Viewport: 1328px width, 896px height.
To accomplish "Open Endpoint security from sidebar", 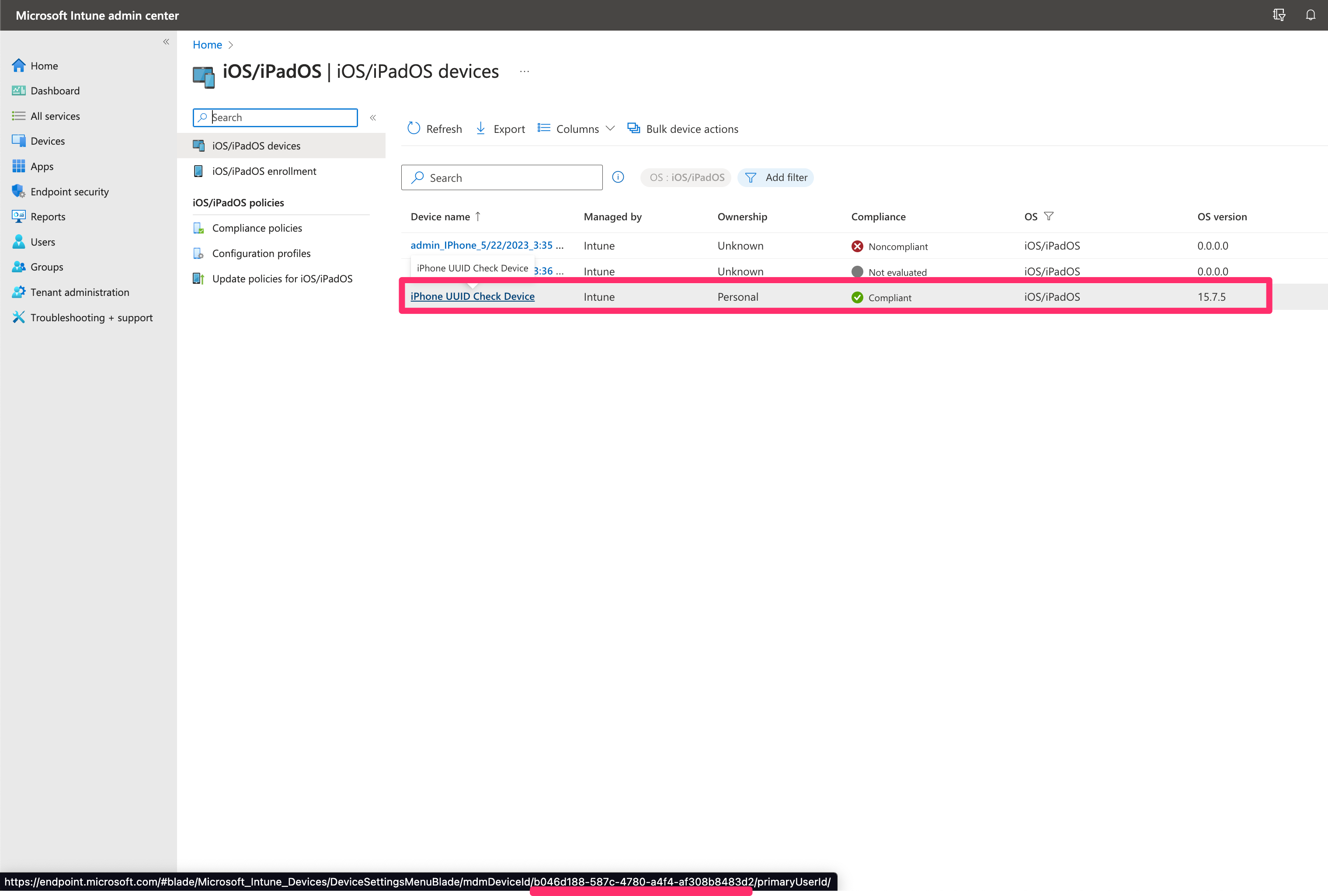I will point(69,191).
